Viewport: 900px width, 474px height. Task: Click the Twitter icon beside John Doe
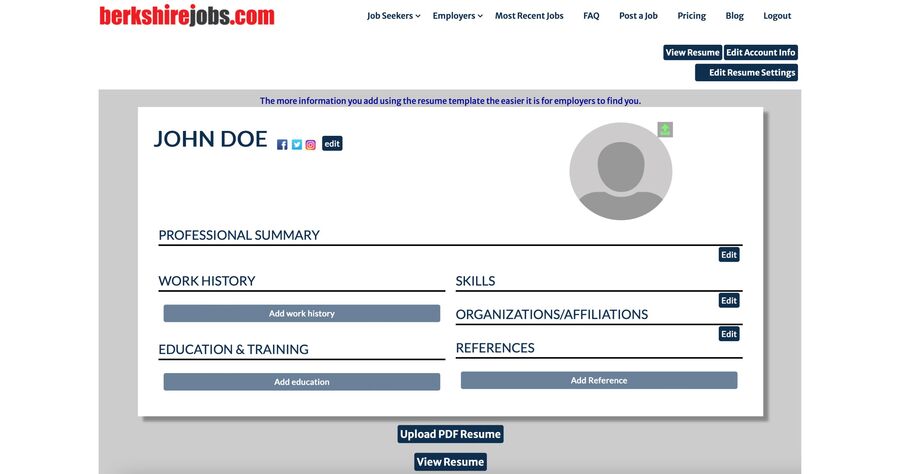(297, 145)
